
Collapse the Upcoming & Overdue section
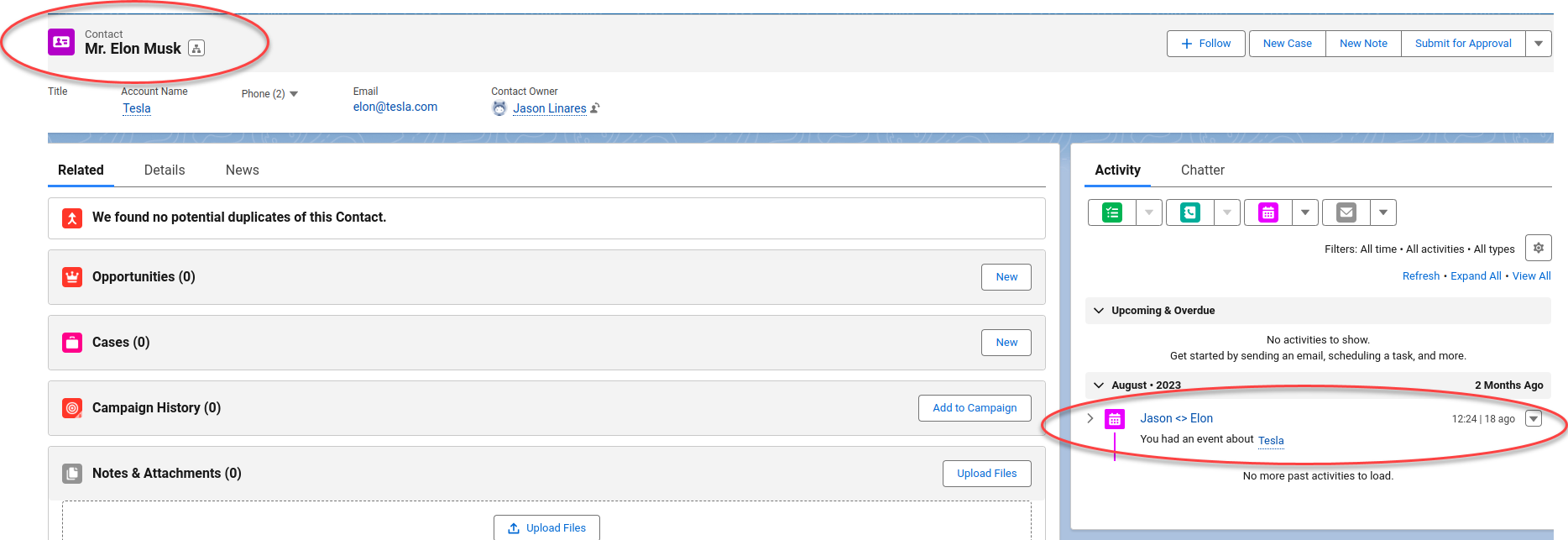(1099, 311)
